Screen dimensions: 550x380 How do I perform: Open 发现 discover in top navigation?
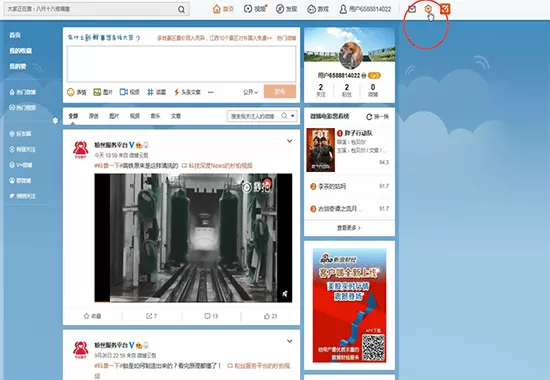(x=287, y=9)
